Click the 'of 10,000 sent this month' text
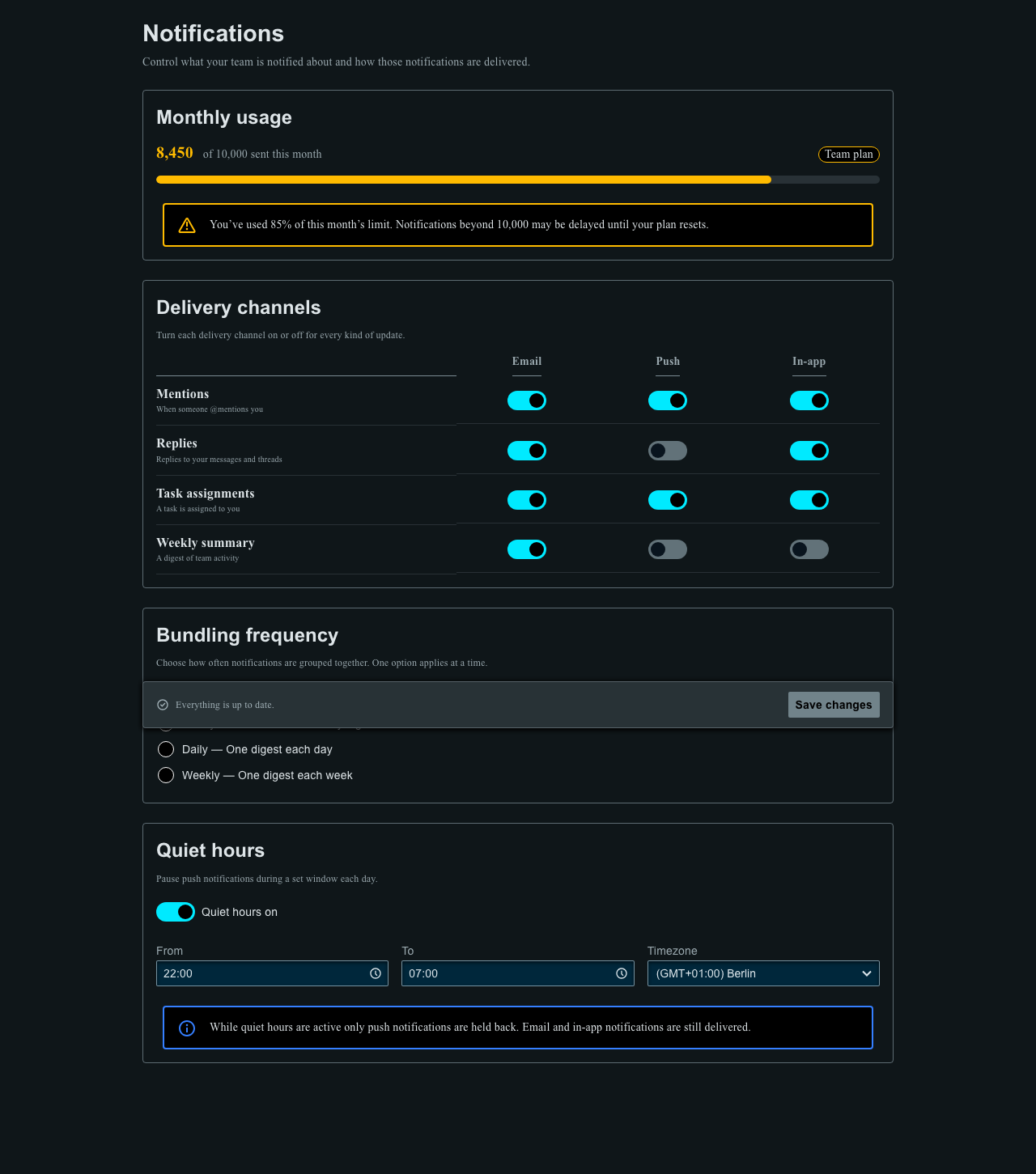 [262, 155]
